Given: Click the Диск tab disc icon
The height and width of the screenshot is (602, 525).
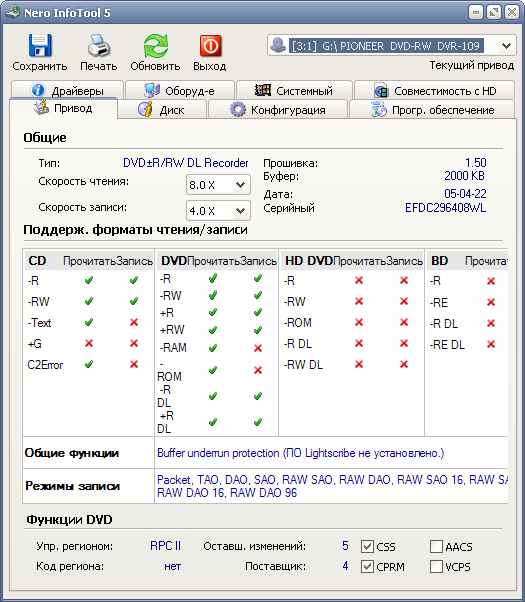Looking at the screenshot, I should (145, 109).
